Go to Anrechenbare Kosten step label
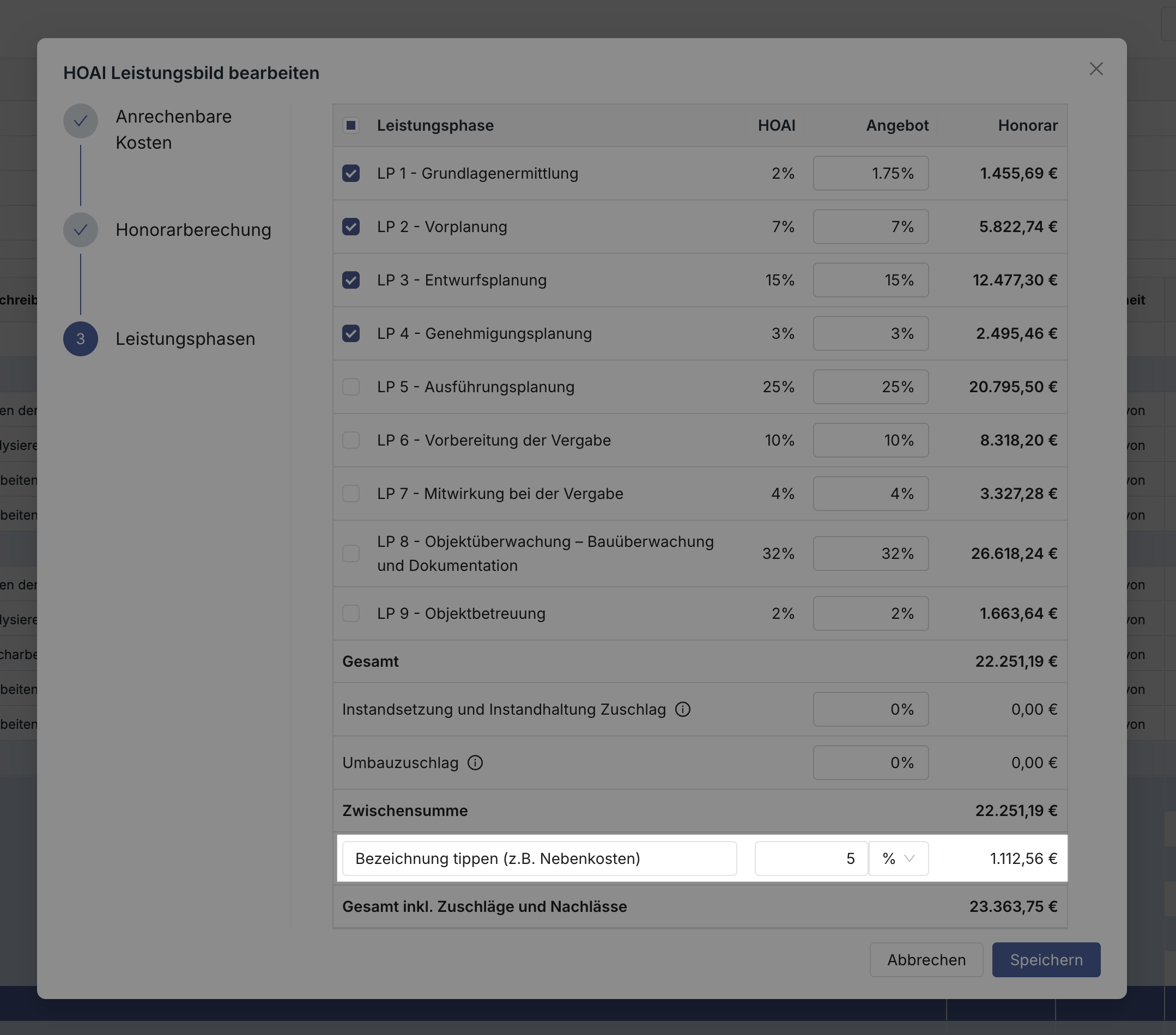Viewport: 1176px width, 1035px height. (x=173, y=130)
